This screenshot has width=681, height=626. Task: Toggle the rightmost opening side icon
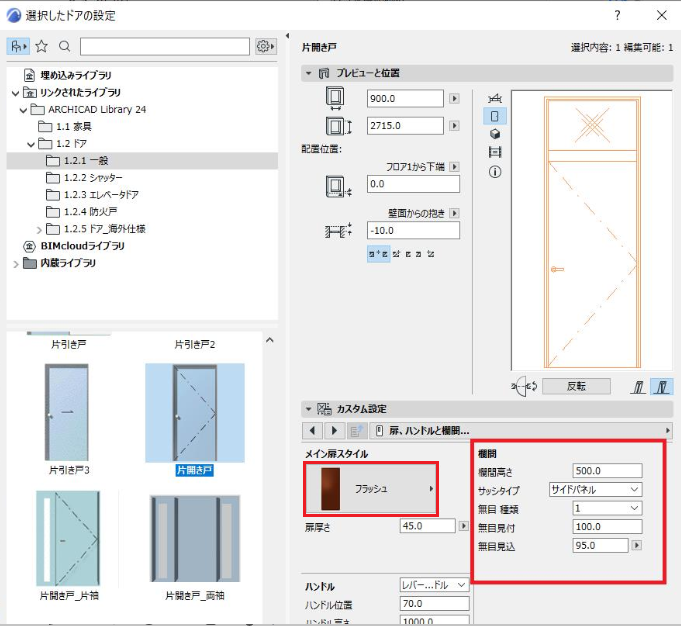pos(661,386)
